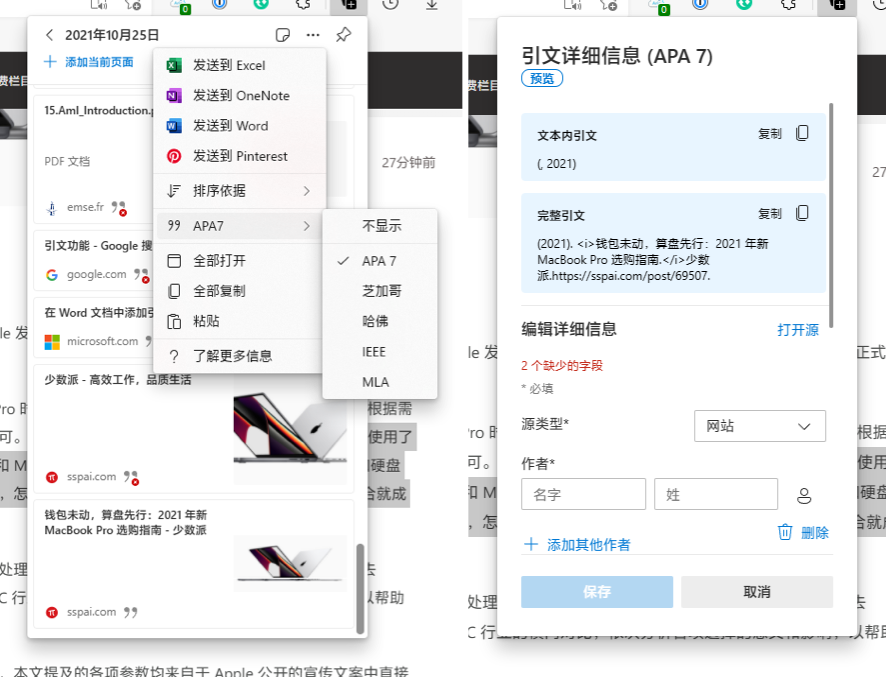The width and height of the screenshot is (886, 677).
Task: Copy the 完整引文 citation with copy icon
Action: tap(802, 214)
